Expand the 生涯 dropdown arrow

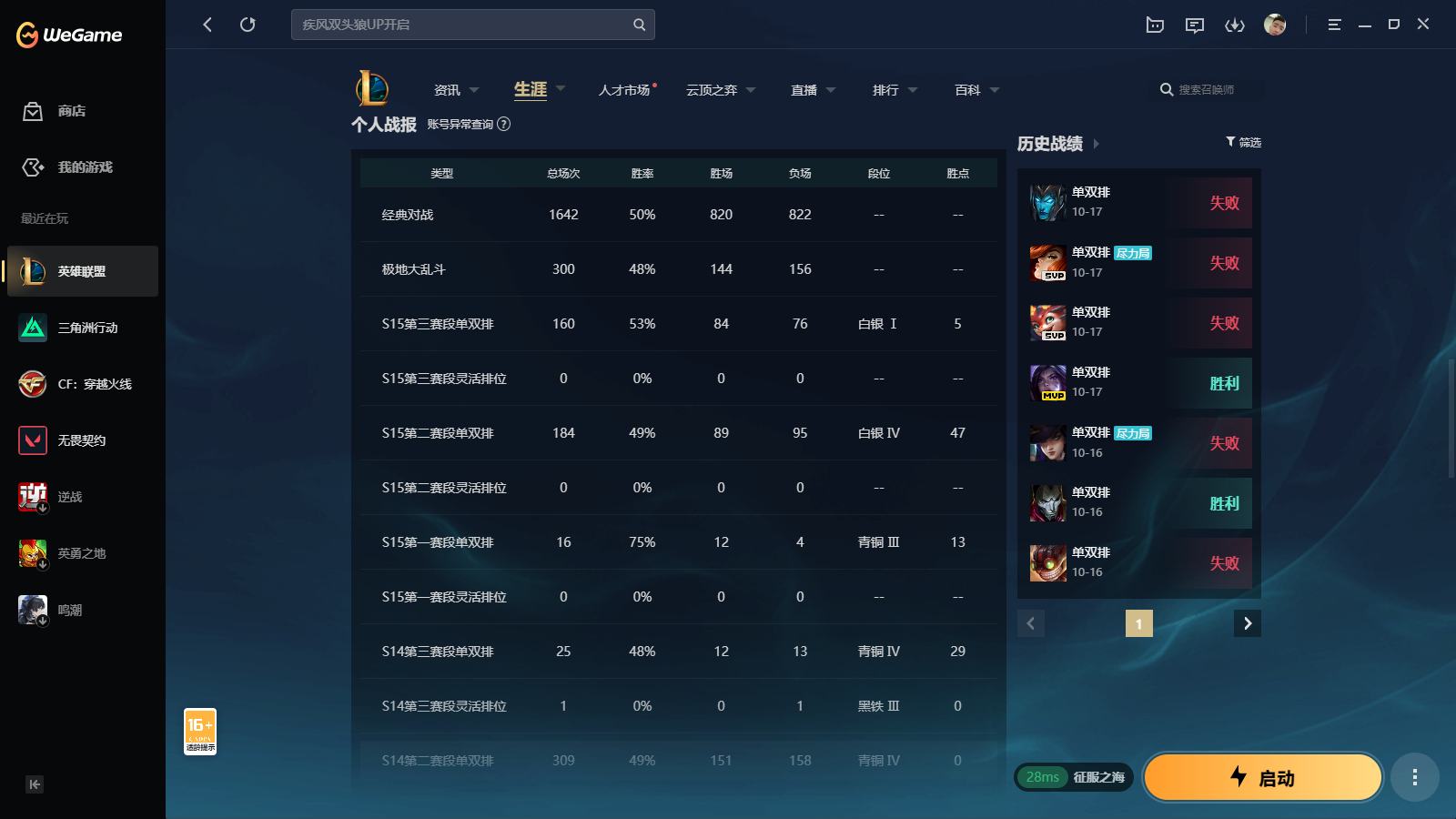561,88
